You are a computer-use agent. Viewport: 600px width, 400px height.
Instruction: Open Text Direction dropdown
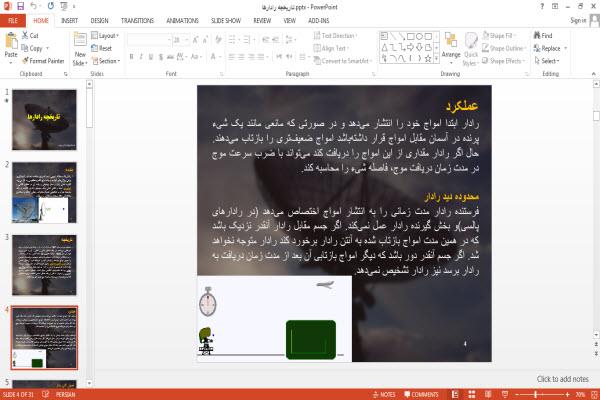click(336, 35)
